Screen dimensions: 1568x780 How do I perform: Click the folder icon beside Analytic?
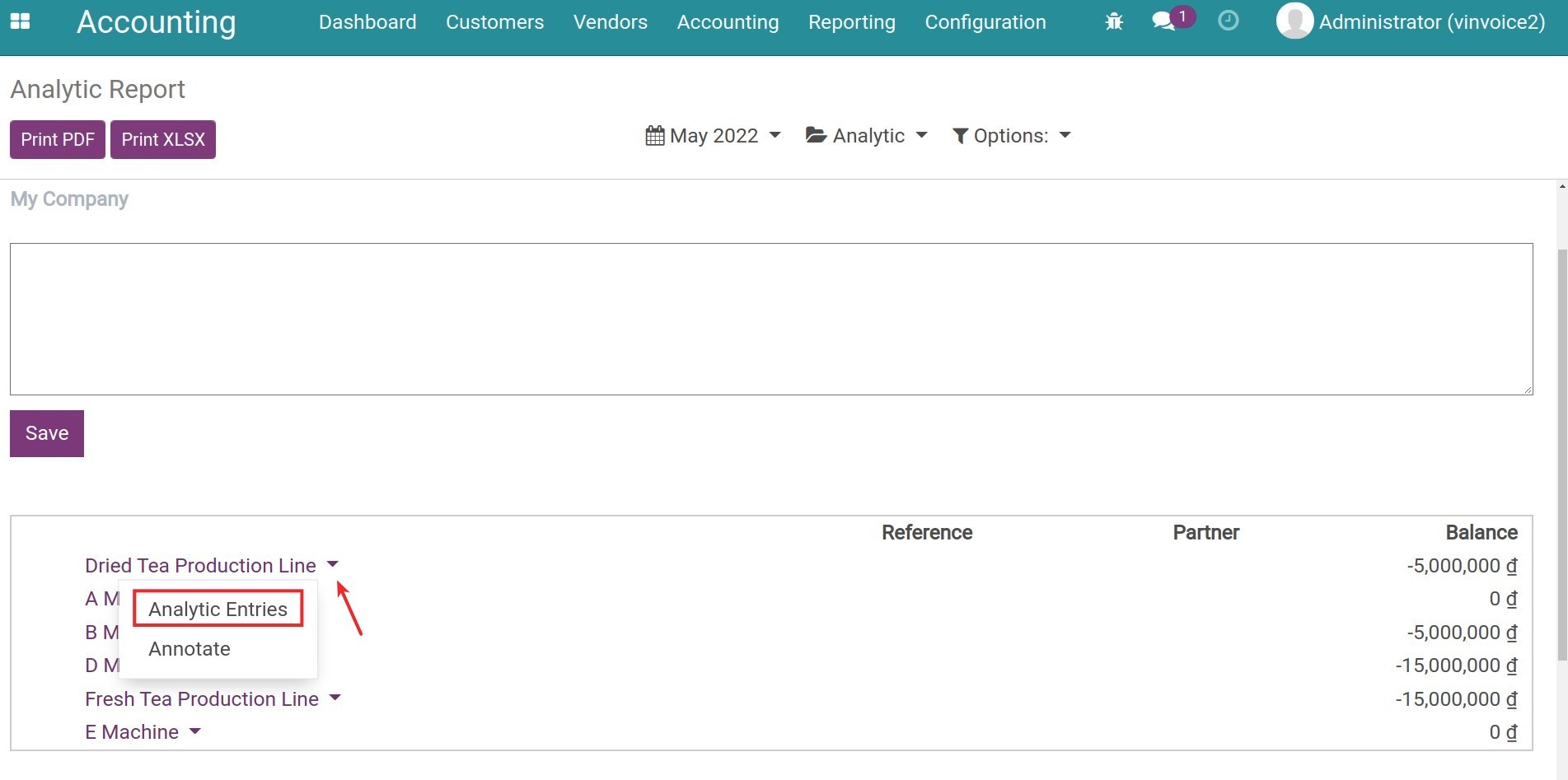tap(815, 135)
